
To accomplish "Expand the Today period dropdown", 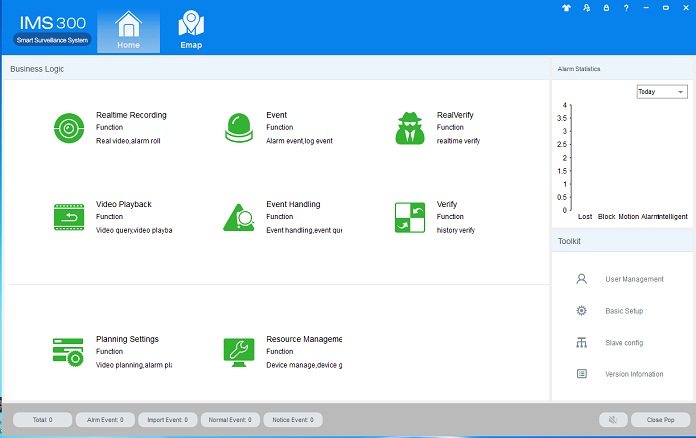I will pos(661,92).
